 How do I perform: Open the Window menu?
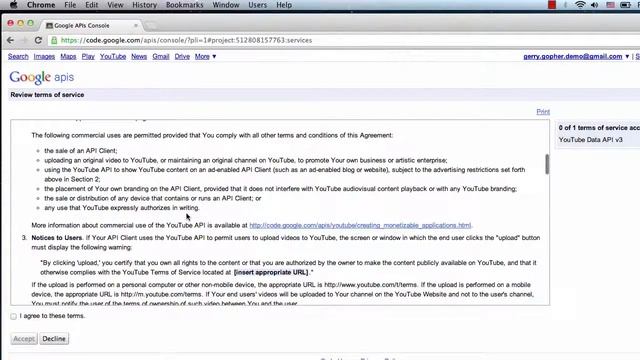coord(226,5)
